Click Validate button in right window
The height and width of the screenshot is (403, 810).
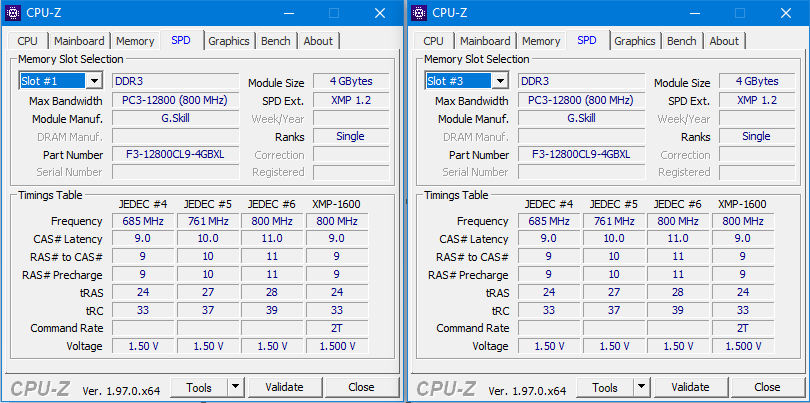690,386
